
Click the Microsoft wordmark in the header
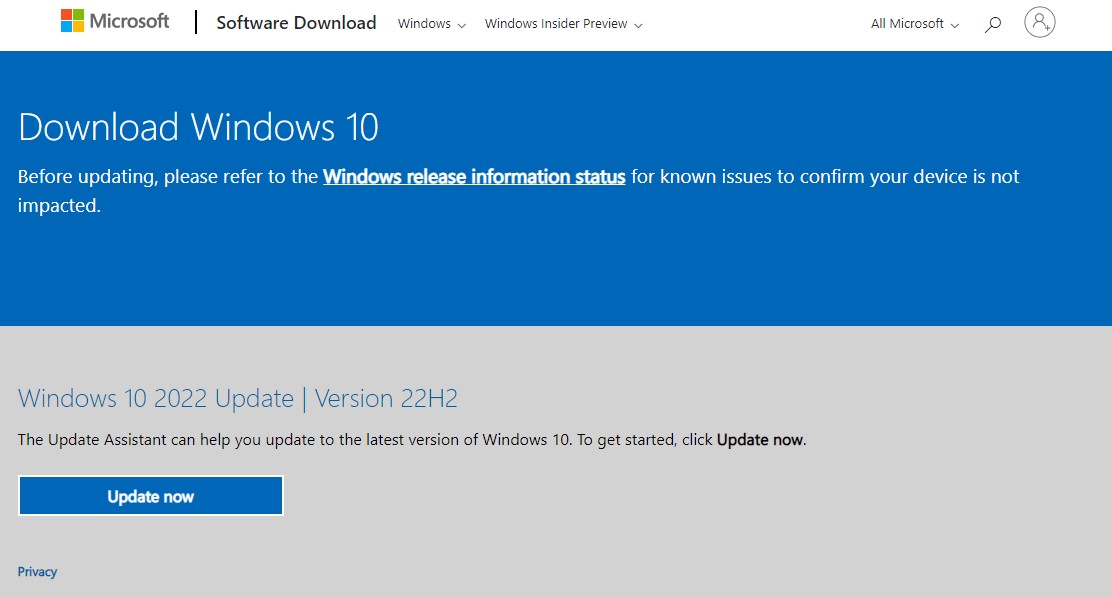click(128, 19)
